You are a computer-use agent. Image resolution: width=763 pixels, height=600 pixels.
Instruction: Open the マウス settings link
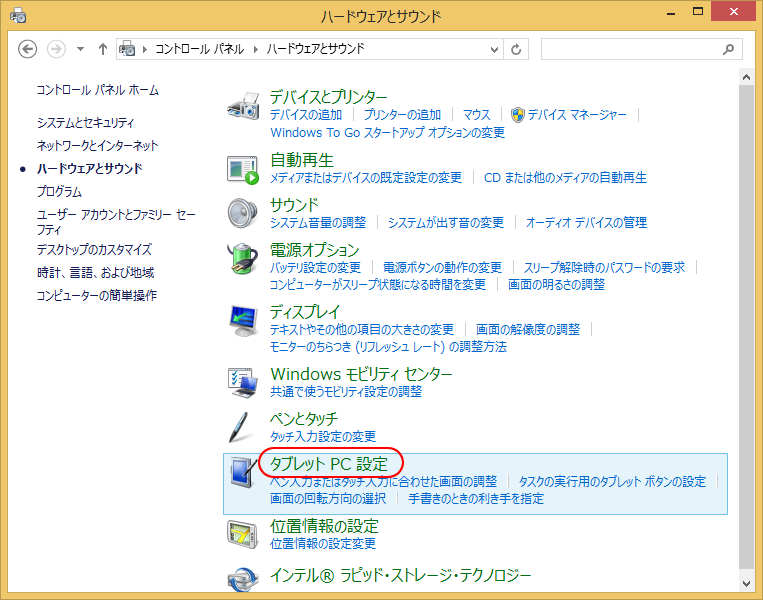(x=476, y=115)
